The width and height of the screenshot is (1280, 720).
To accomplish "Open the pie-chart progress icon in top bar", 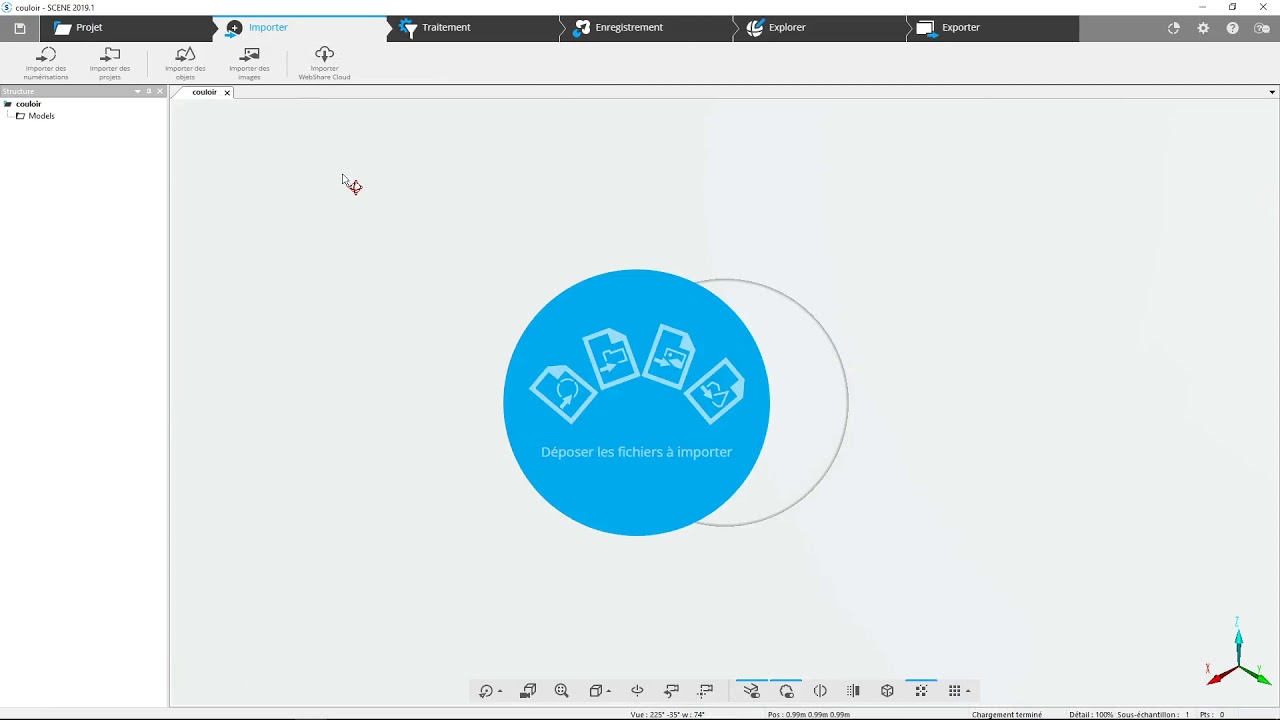I will click(x=1174, y=28).
